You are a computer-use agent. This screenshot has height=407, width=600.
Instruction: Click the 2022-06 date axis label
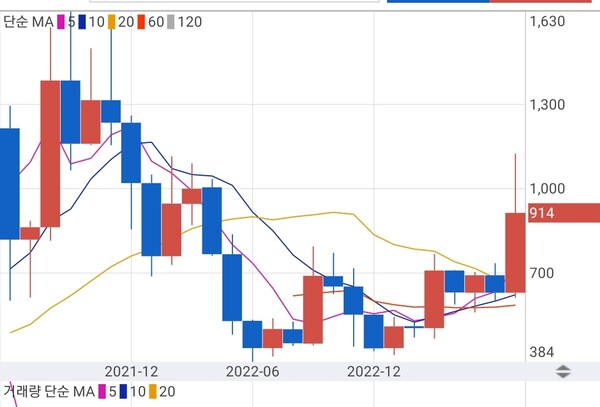[x=254, y=371]
